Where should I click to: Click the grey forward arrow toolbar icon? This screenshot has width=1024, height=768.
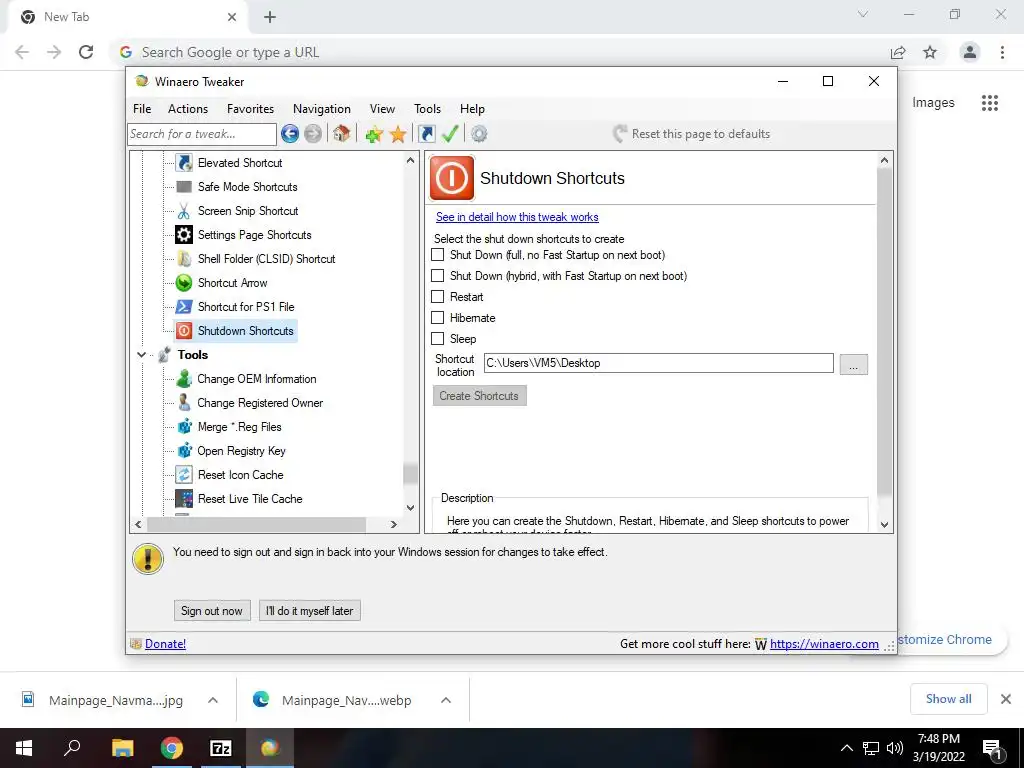(x=313, y=134)
